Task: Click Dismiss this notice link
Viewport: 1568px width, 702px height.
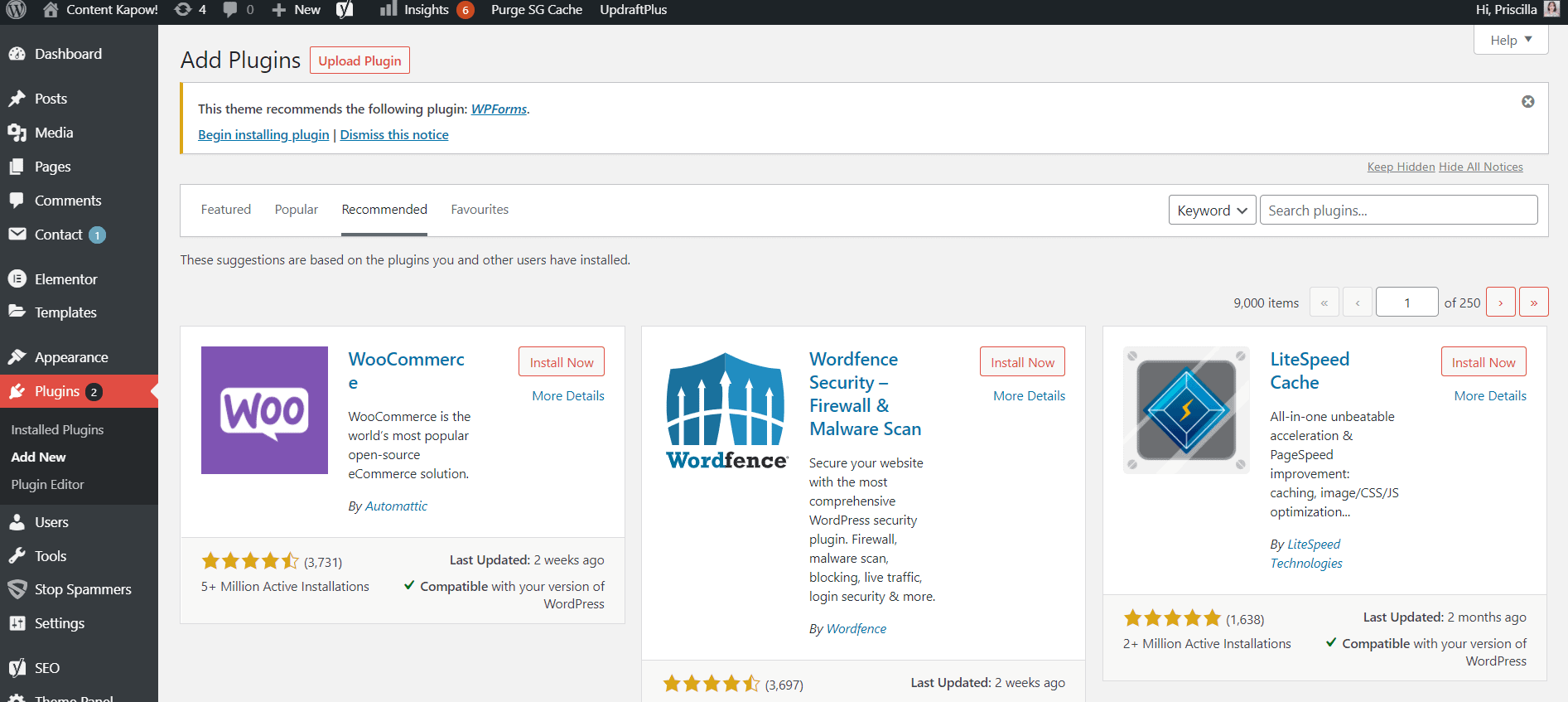Action: (x=394, y=134)
